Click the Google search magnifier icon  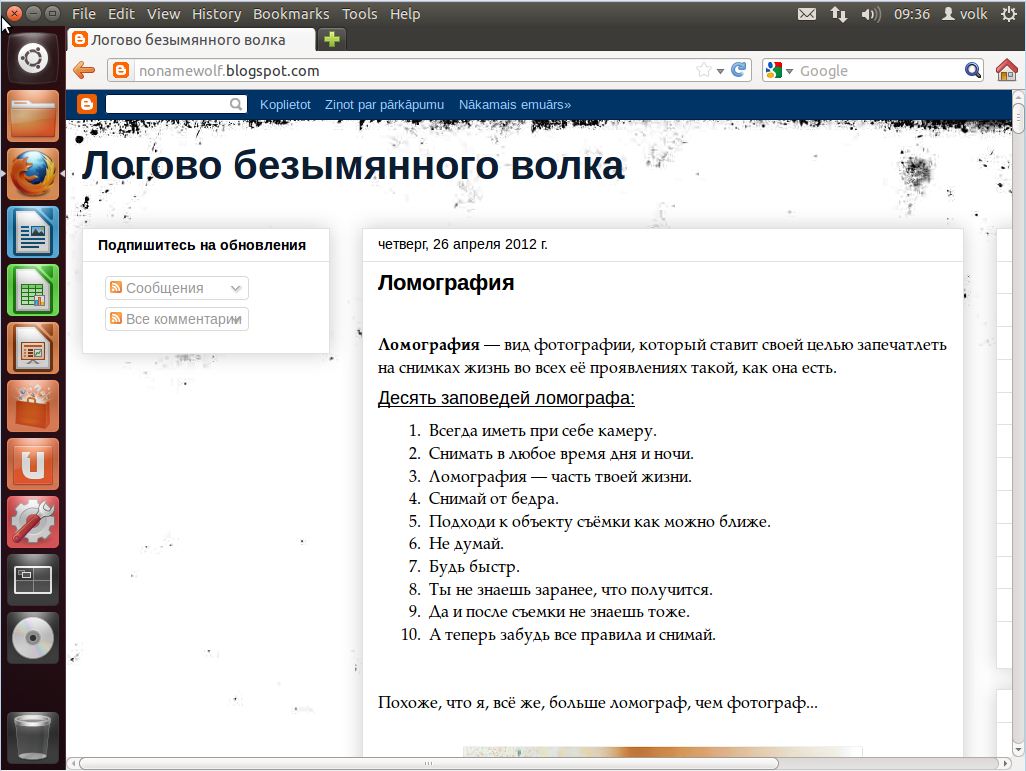tap(973, 70)
